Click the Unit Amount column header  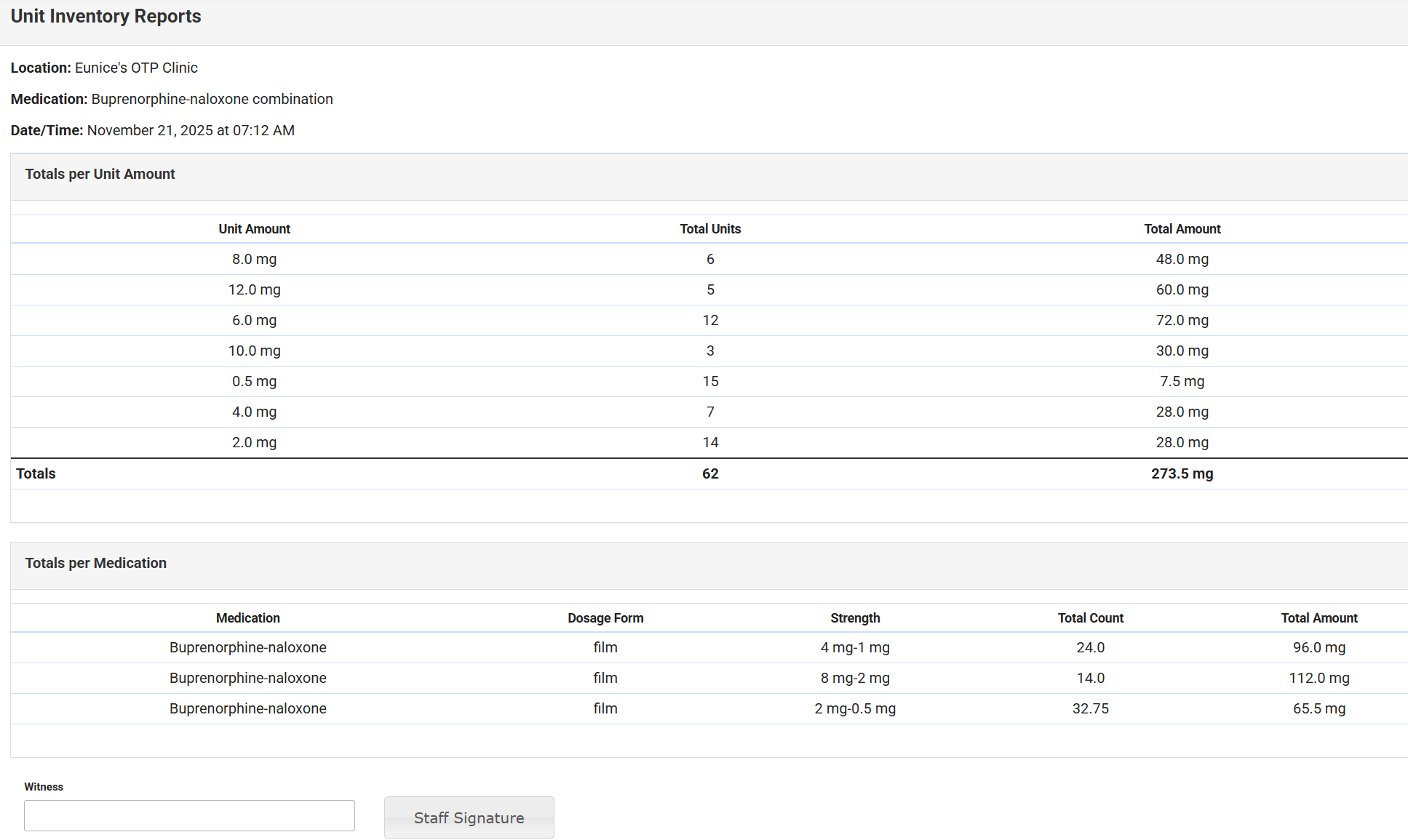point(254,229)
